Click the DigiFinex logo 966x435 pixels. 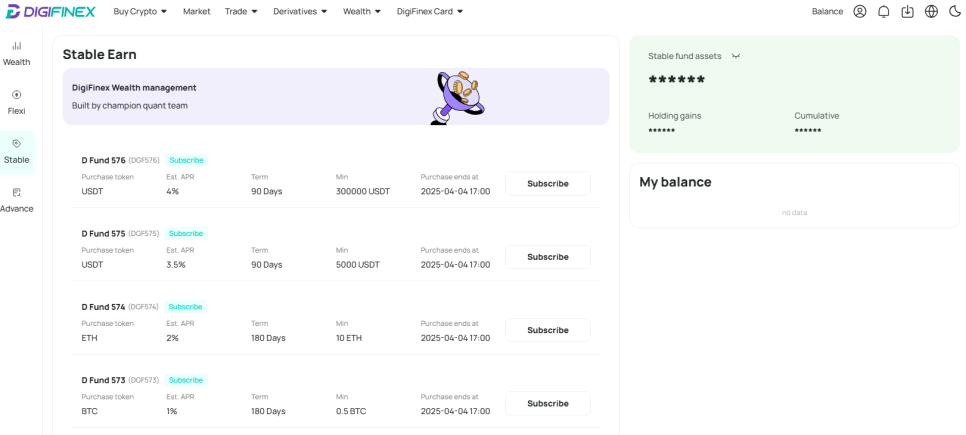[x=51, y=11]
